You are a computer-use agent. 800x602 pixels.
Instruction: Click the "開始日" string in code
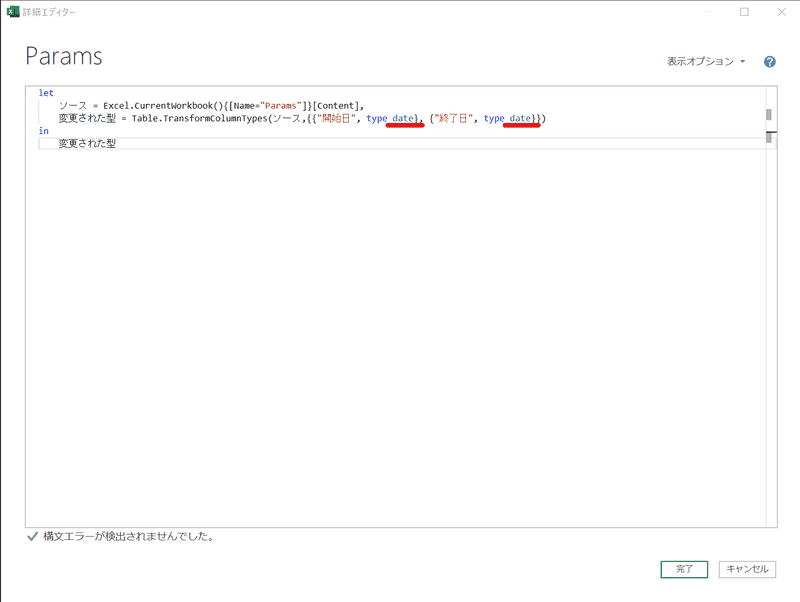coord(337,119)
